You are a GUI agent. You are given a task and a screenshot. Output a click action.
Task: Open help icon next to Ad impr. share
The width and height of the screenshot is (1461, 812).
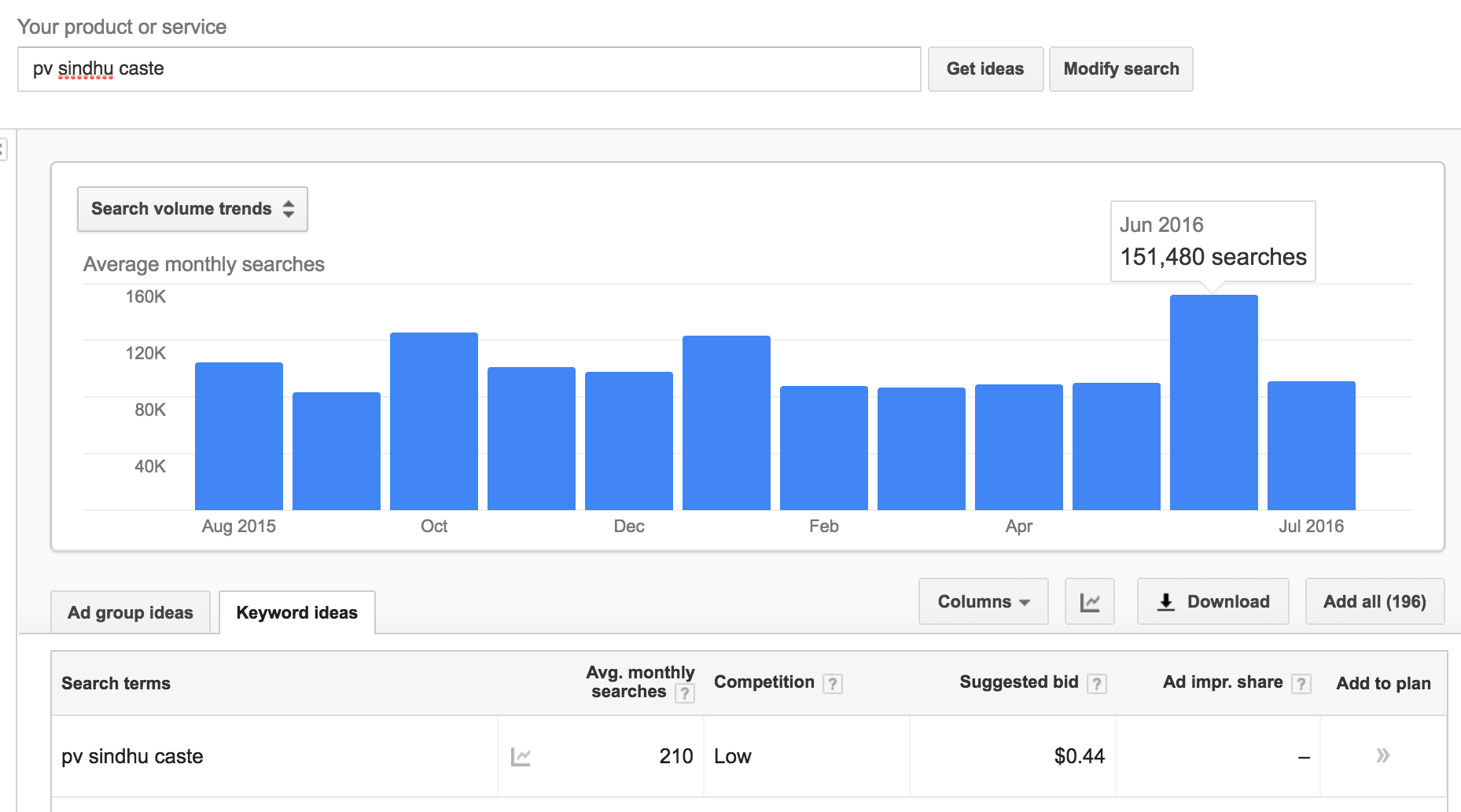pos(1301,684)
